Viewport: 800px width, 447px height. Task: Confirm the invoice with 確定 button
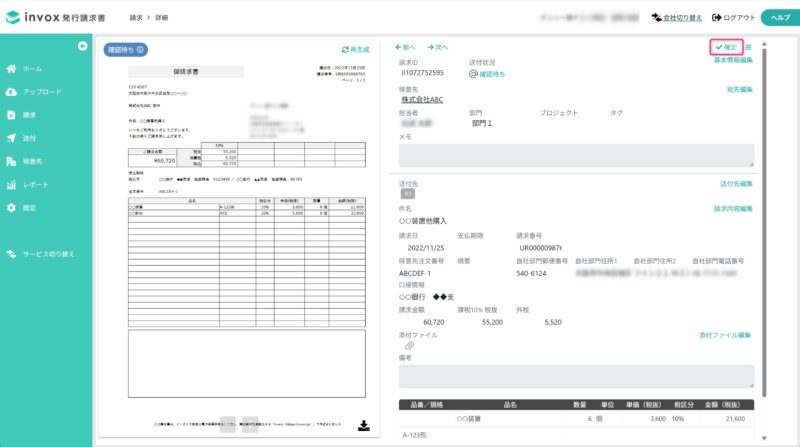(x=726, y=47)
